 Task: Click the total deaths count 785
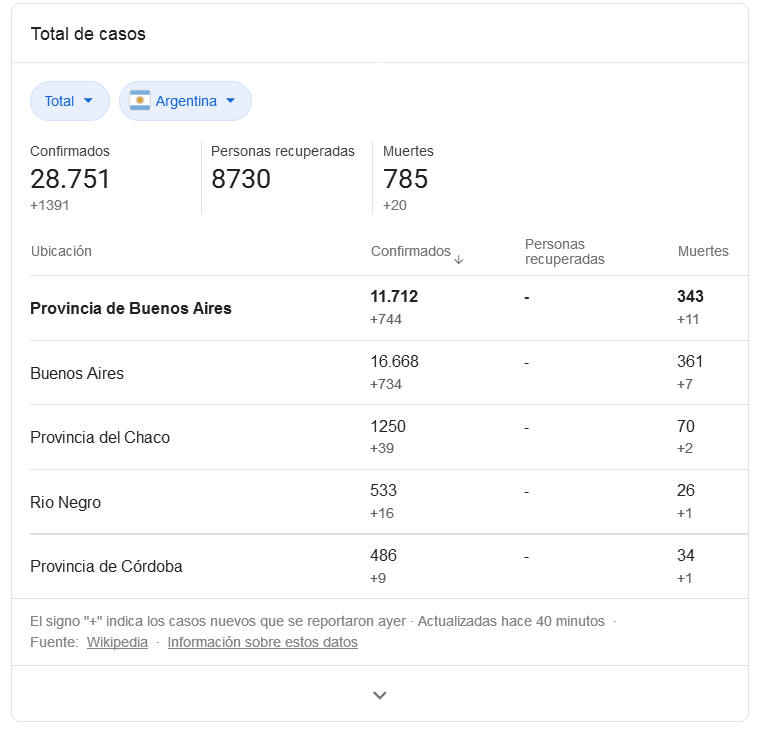coord(405,179)
